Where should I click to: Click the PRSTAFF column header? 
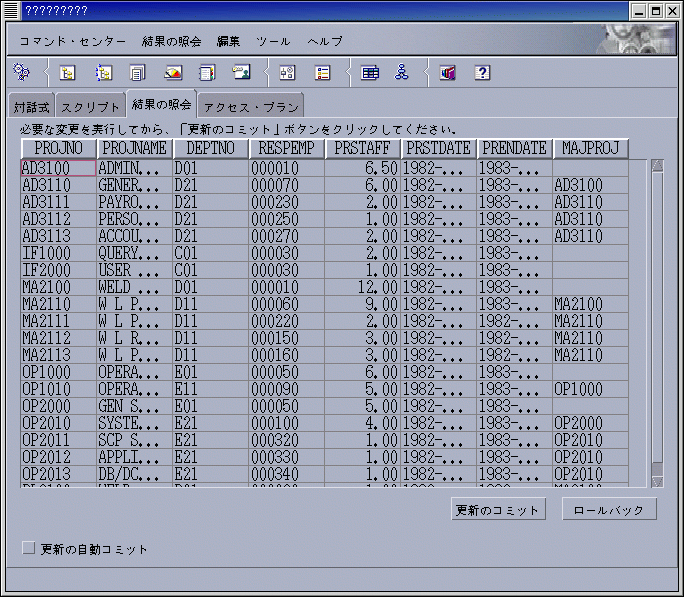click(362, 148)
